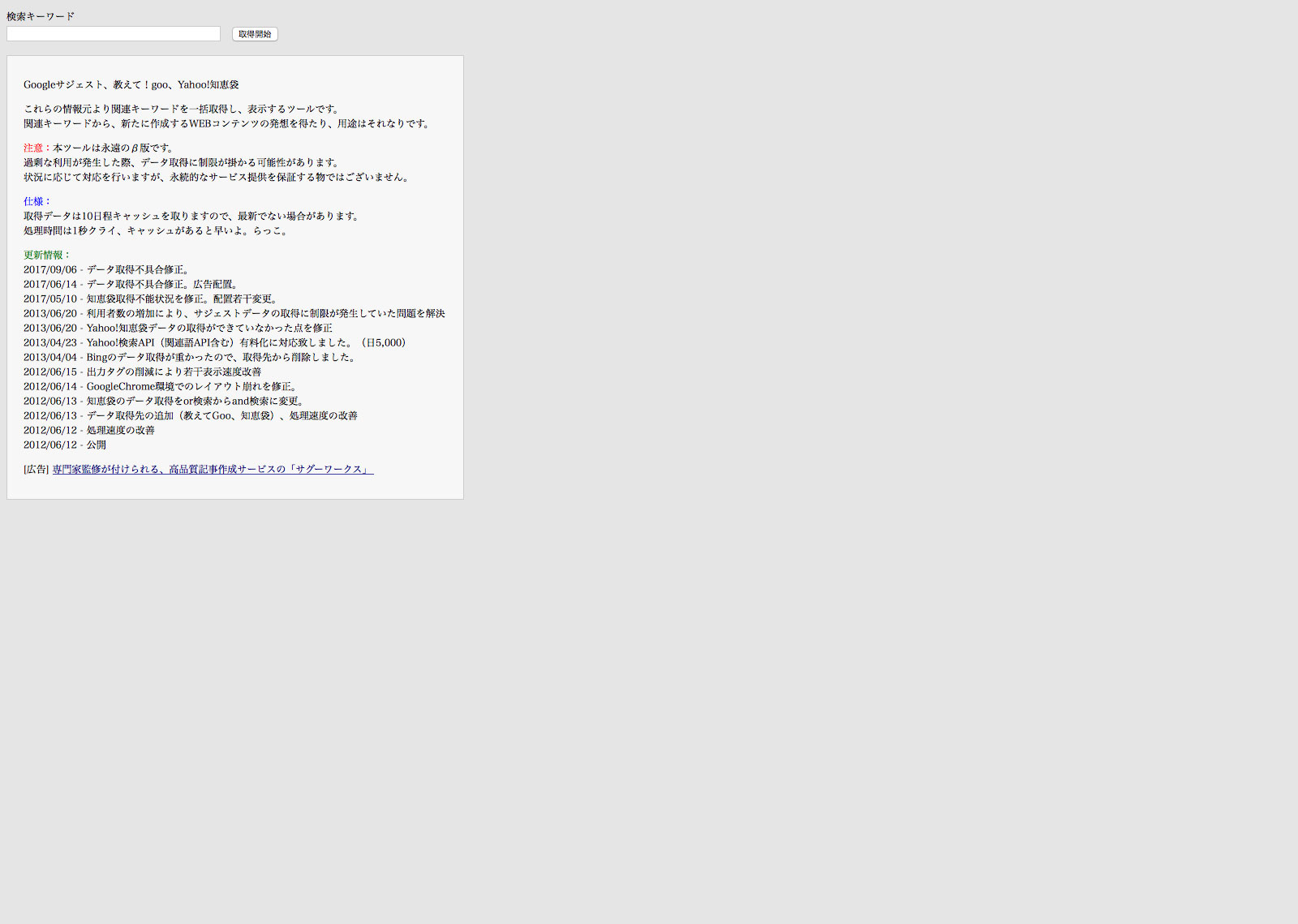Click the 検索キーワード text input field
The width and height of the screenshot is (1298, 924).
114,34
